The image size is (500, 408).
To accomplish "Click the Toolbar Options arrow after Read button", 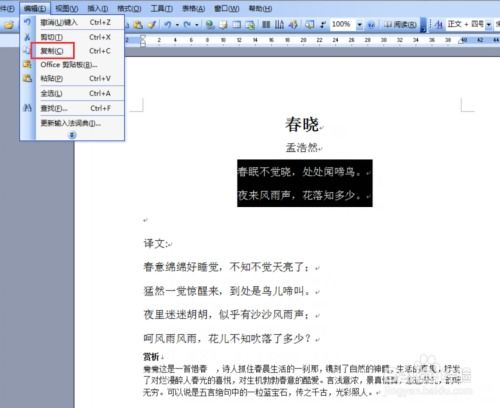I will coord(423,25).
